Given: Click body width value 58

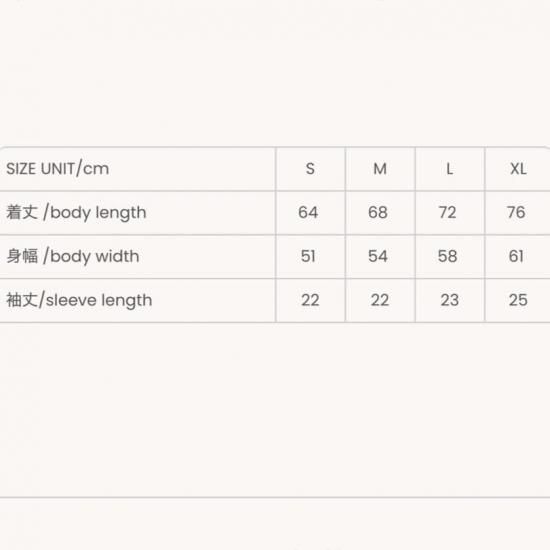Looking at the screenshot, I should [447, 256].
